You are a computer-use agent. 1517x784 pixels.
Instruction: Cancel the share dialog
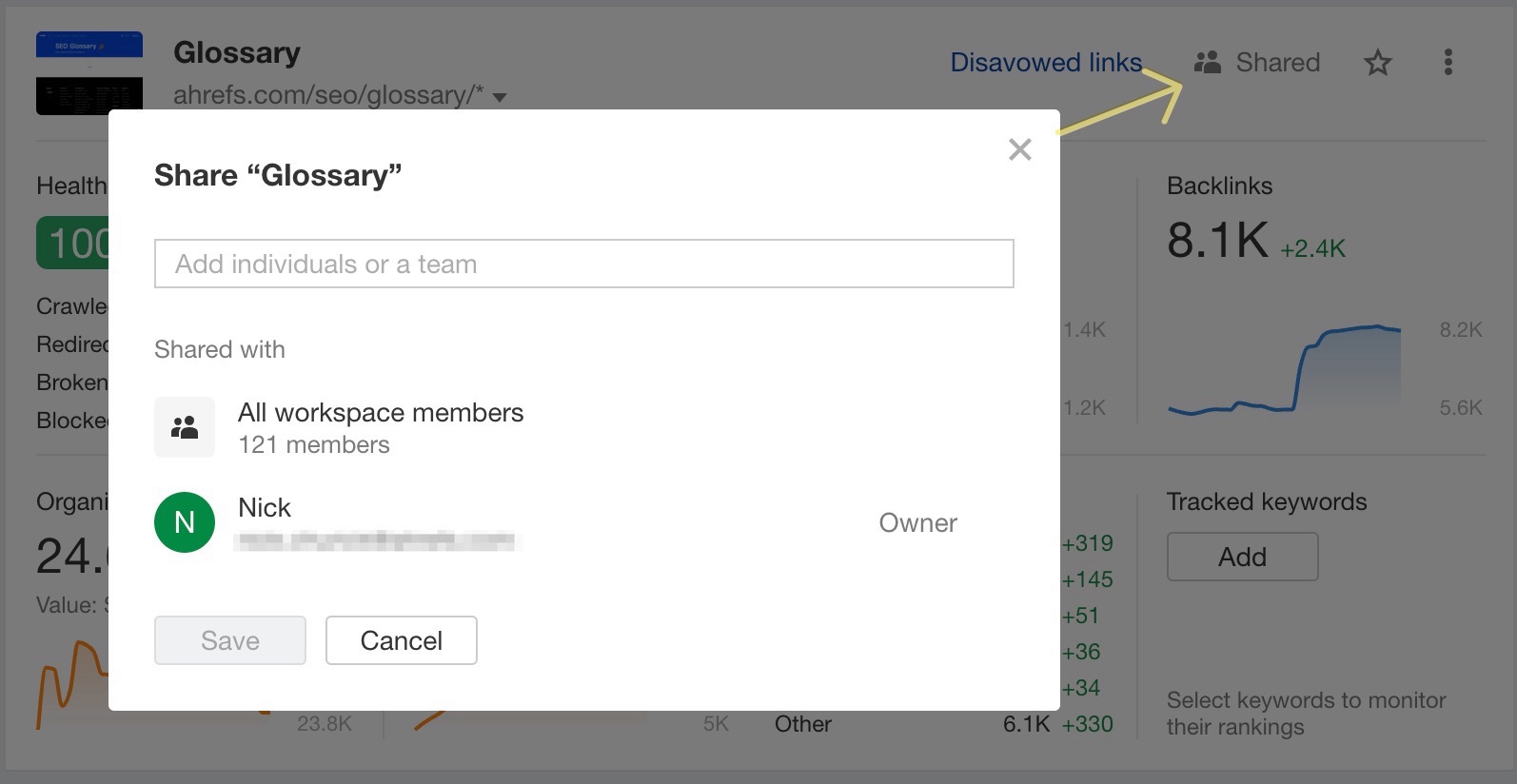point(401,640)
